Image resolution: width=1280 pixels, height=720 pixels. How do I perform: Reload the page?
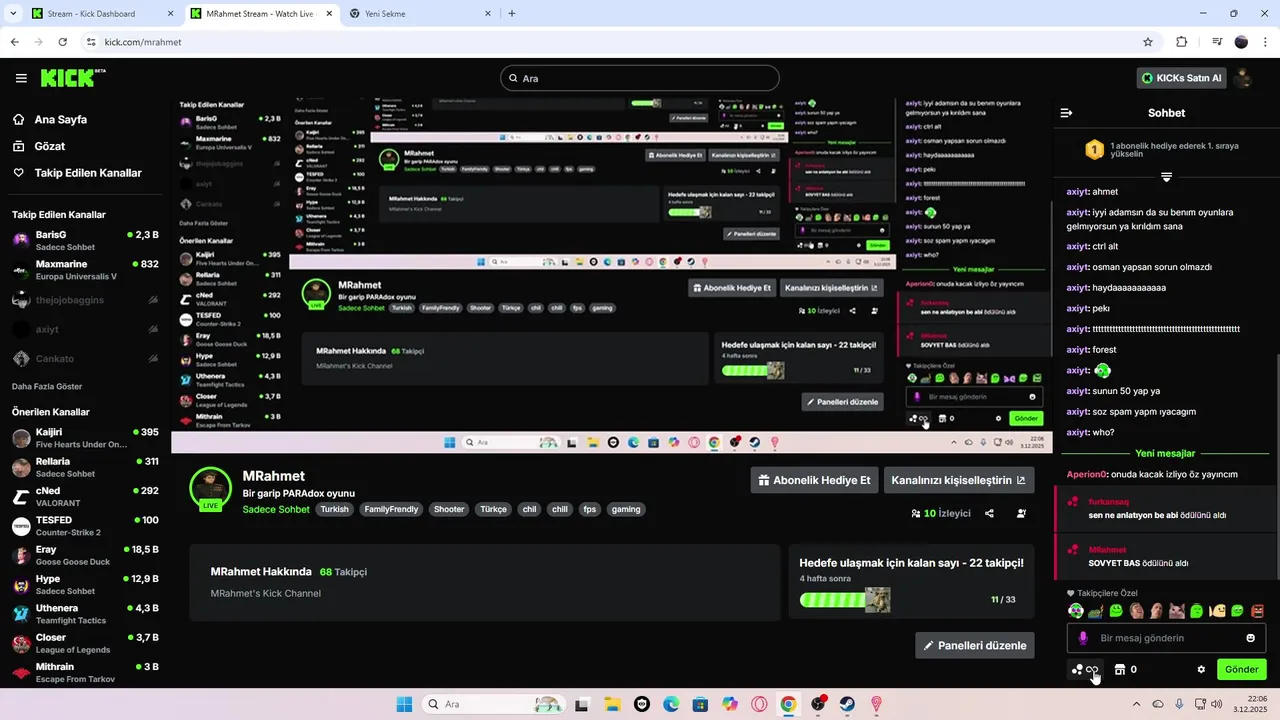tap(63, 42)
